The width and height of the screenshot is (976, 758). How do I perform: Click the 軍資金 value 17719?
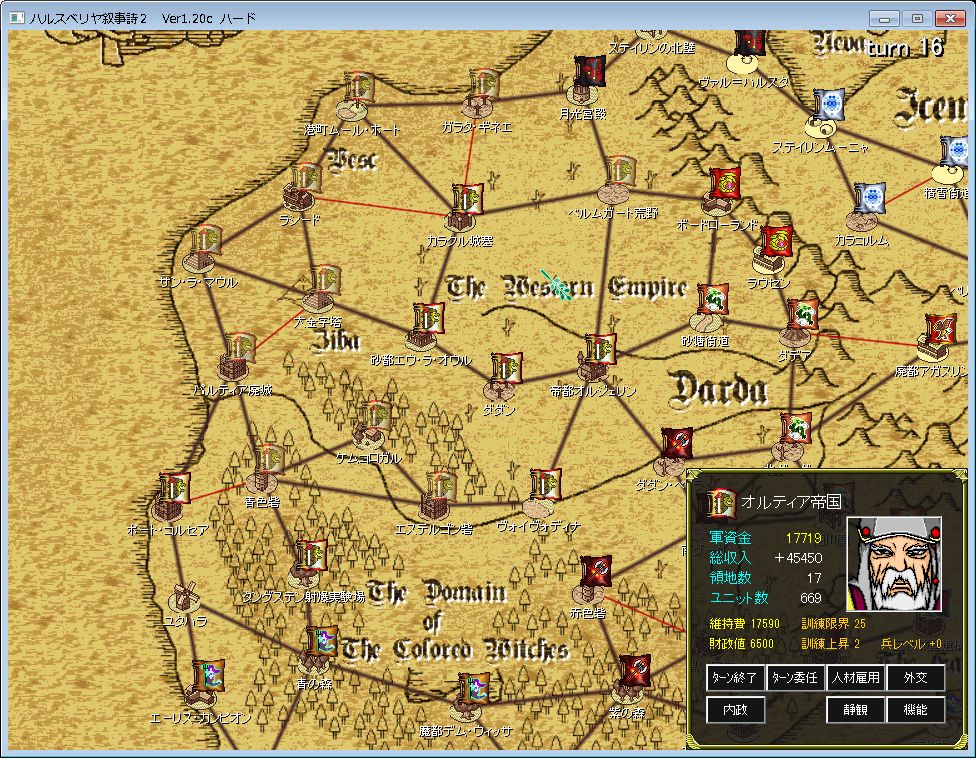tap(804, 538)
